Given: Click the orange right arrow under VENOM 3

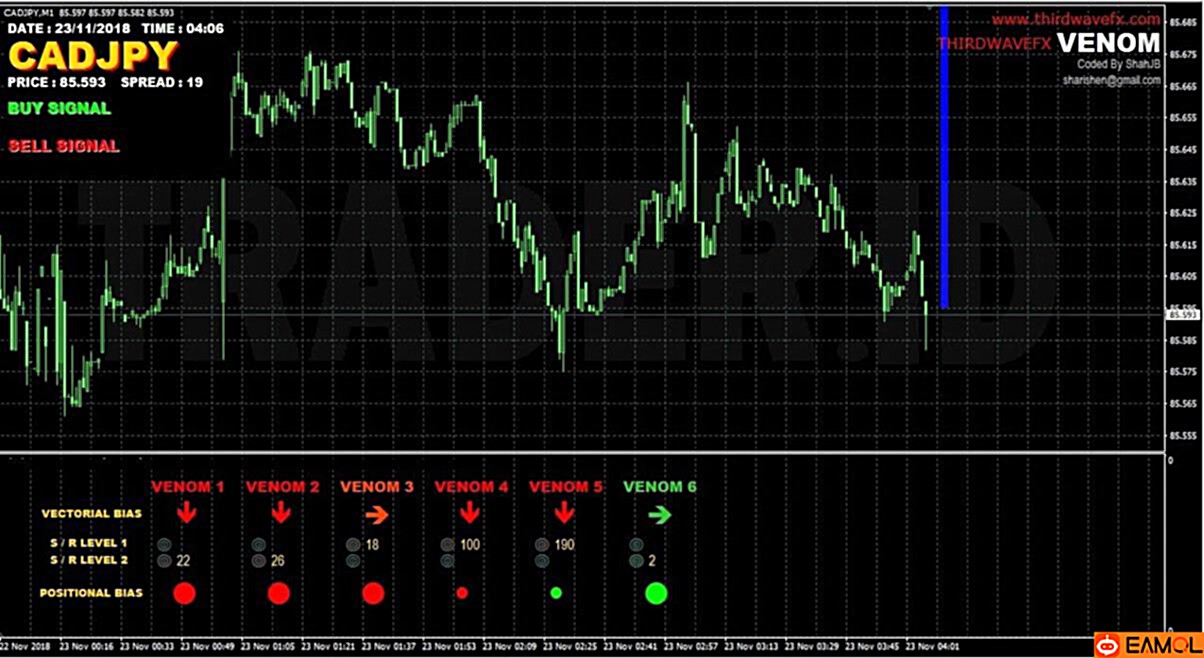Looking at the screenshot, I should tap(376, 515).
